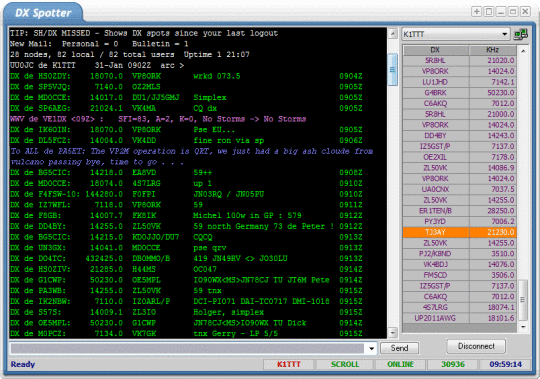Click the TIP SH/DX MISSED line
This screenshot has height=379, width=540.
(x=144, y=33)
